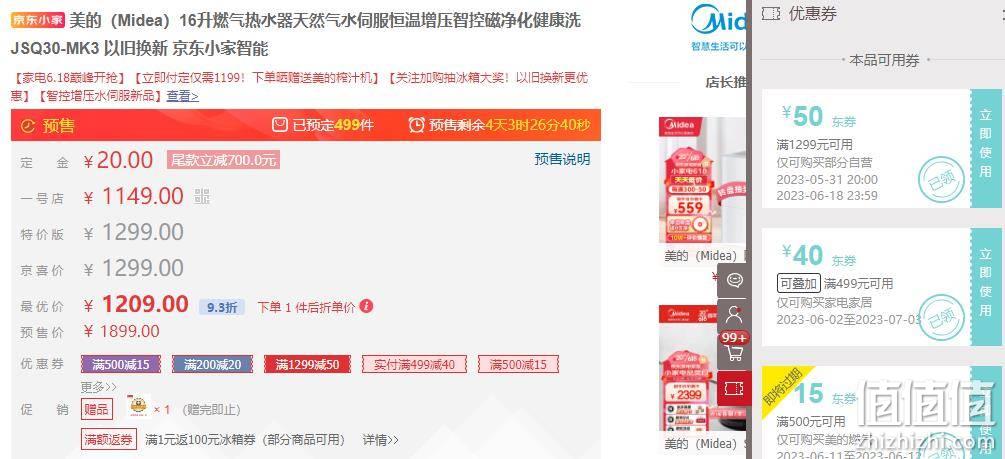
Task: Open the customer service chat icon
Action: (x=735, y=280)
